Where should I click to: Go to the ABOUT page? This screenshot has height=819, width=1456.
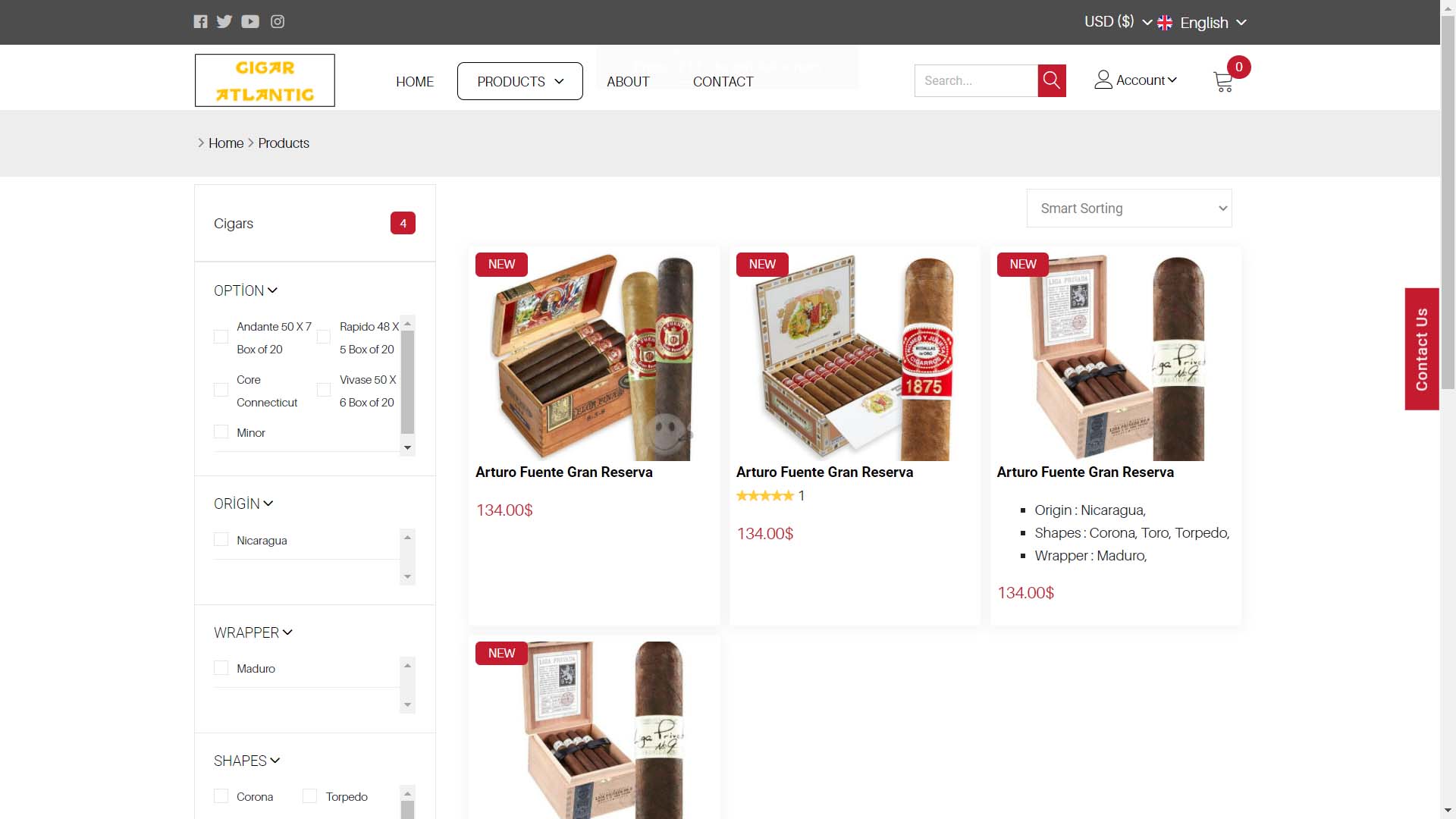(x=628, y=82)
